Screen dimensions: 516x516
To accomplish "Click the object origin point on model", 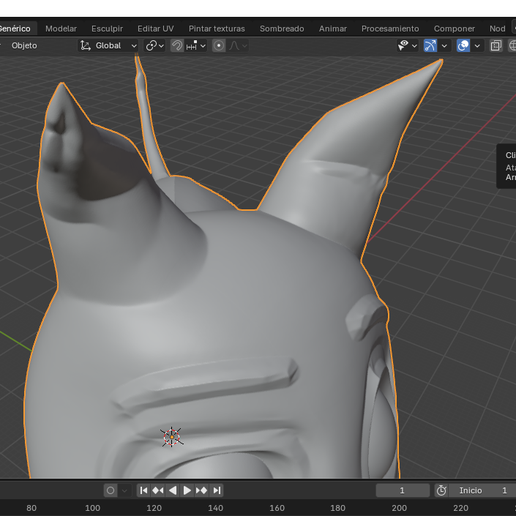I will (172, 437).
